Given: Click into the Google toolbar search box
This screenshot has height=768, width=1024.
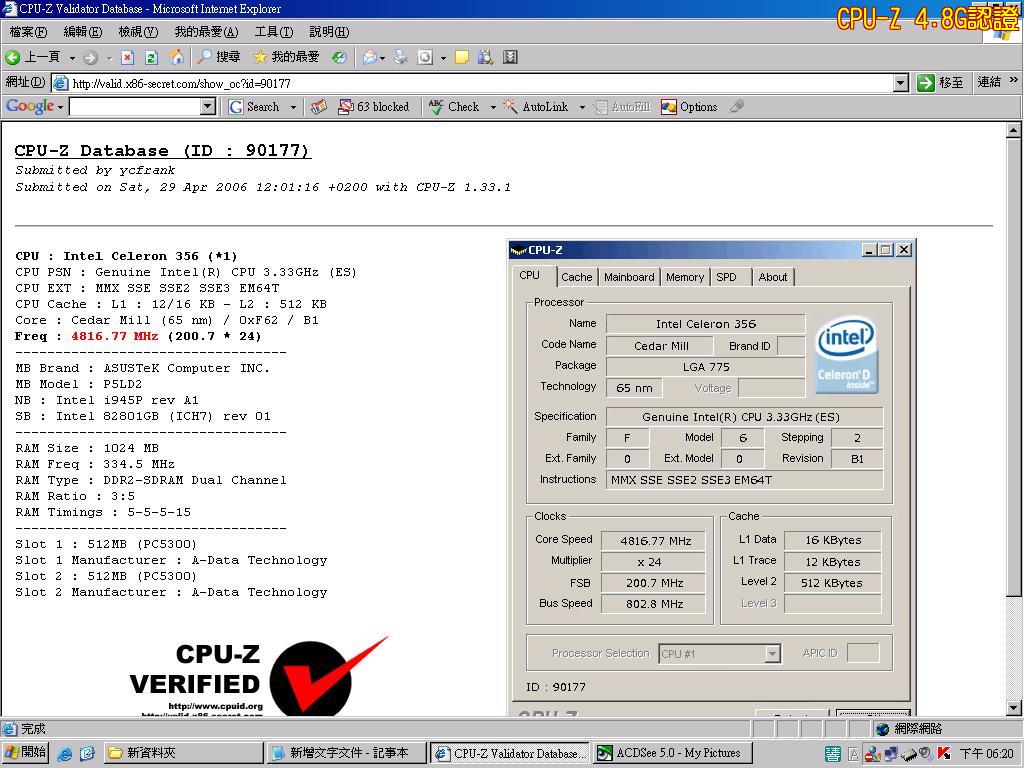Looking at the screenshot, I should point(135,106).
